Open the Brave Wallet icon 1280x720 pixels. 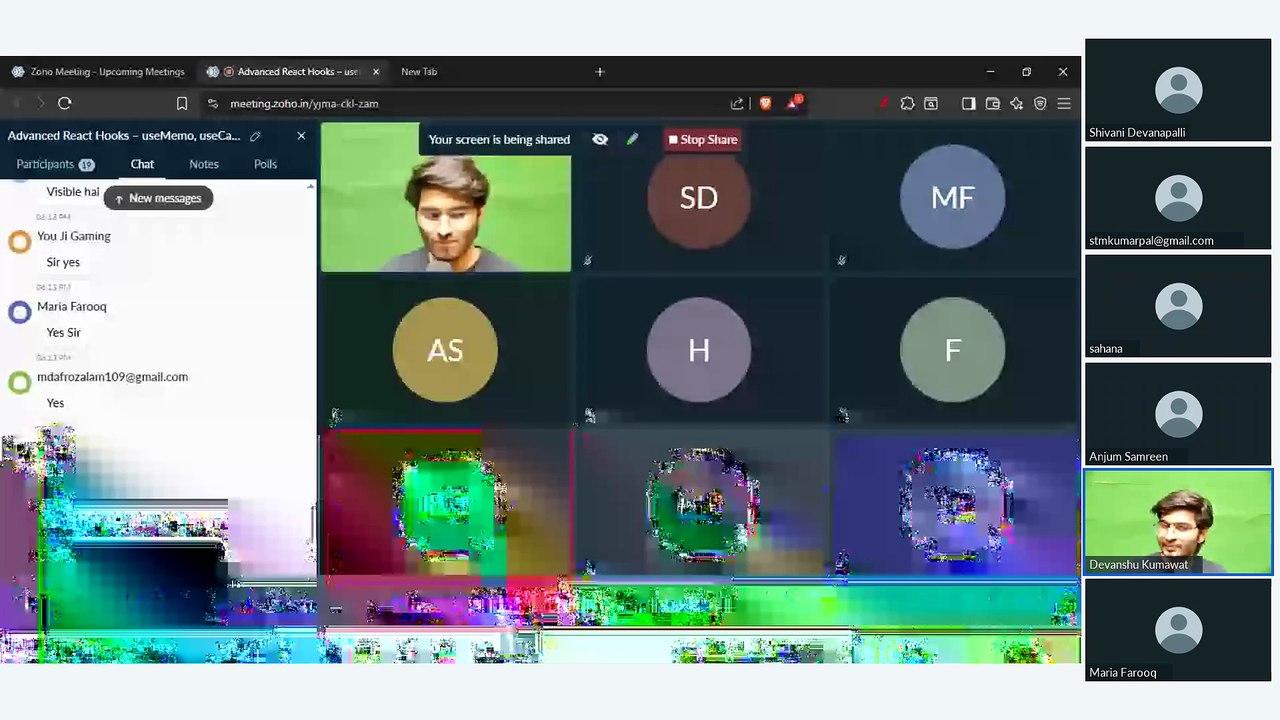coord(993,103)
